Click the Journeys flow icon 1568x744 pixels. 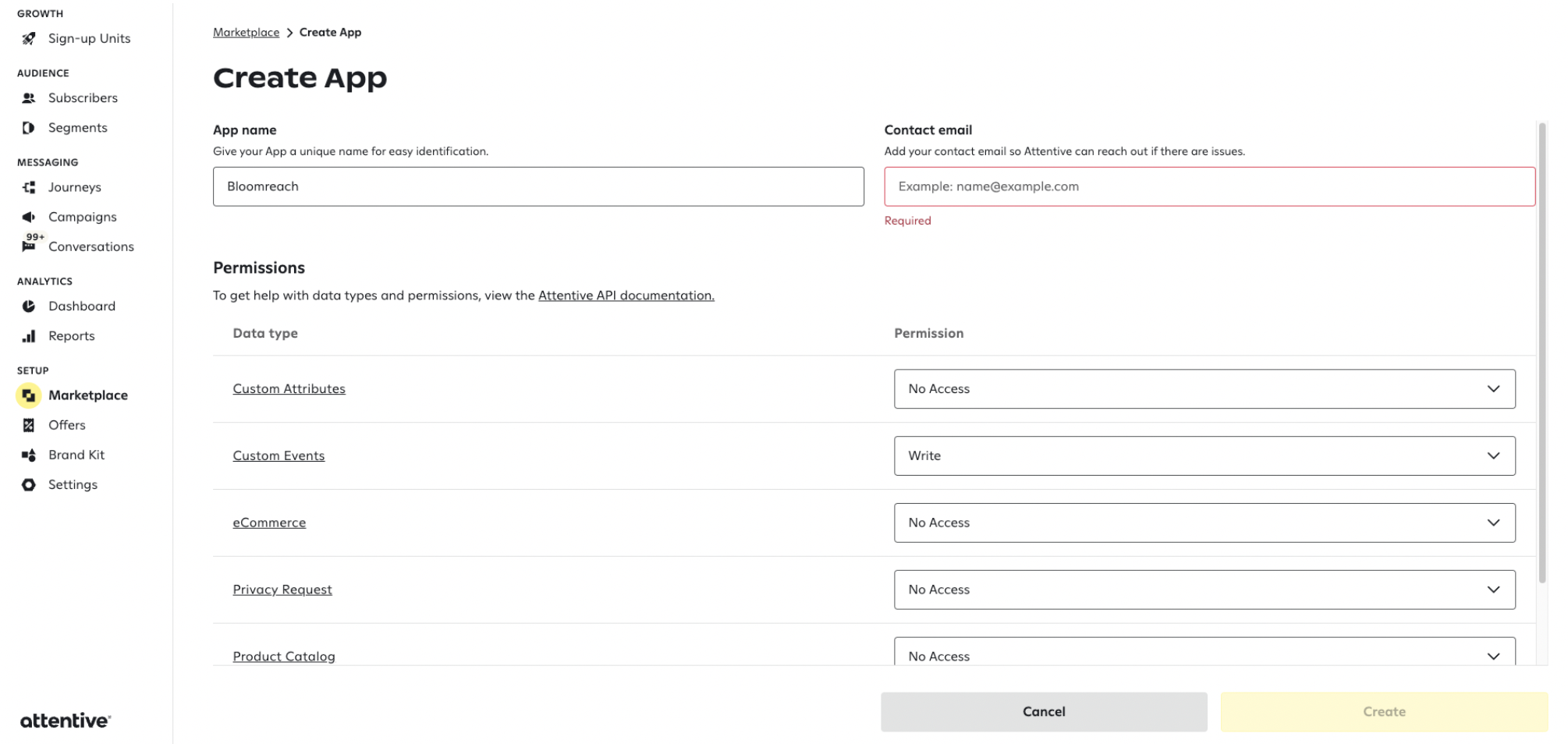29,187
